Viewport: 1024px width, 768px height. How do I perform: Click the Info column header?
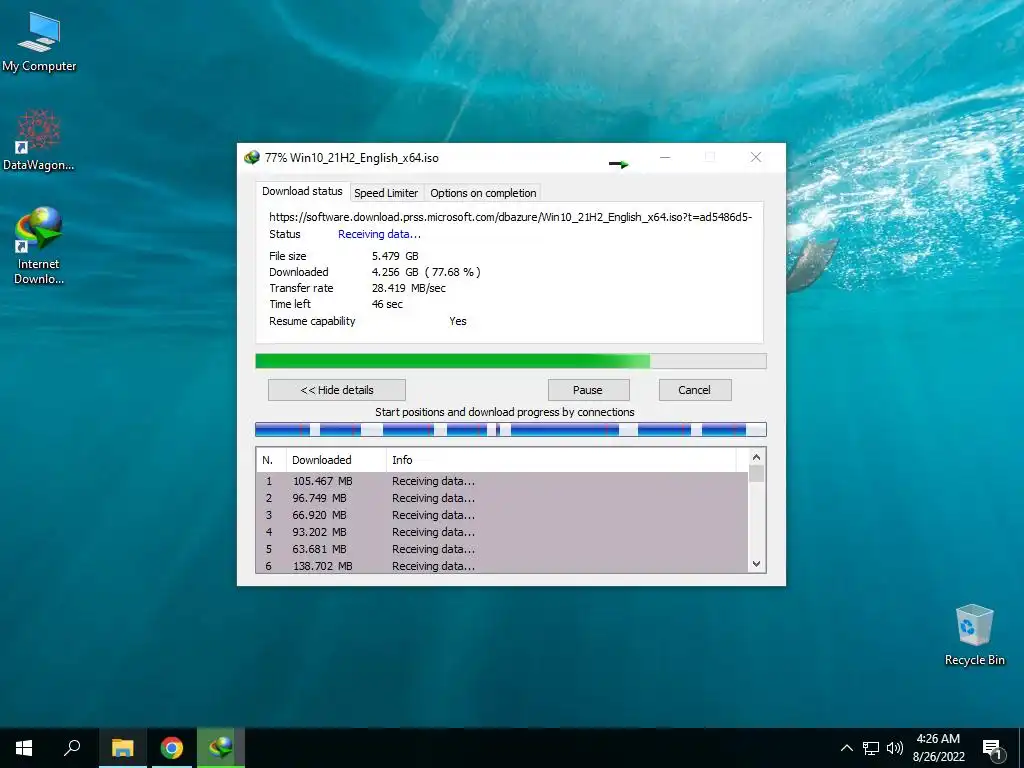pyautogui.click(x=560, y=460)
